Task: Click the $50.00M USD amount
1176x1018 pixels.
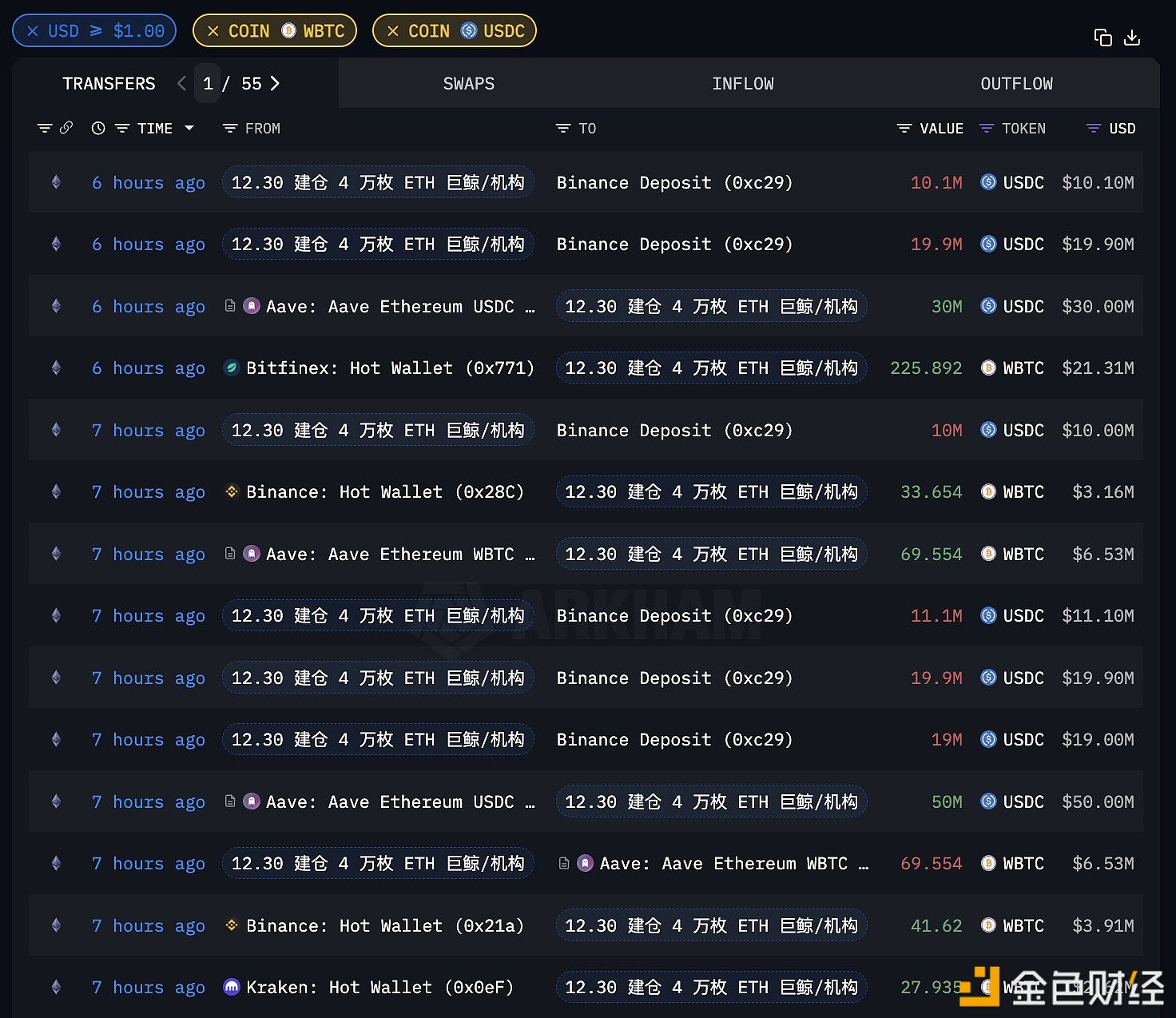Action: [x=1098, y=801]
